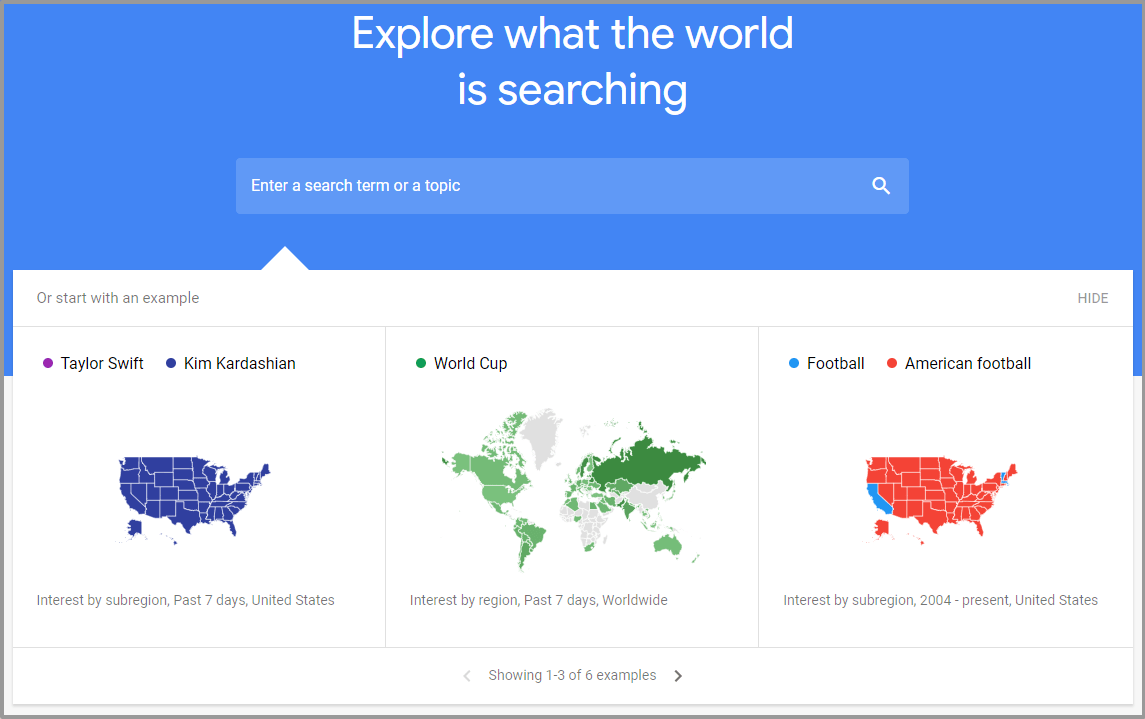Select the American football label
1145x719 pixels.
tap(968, 364)
